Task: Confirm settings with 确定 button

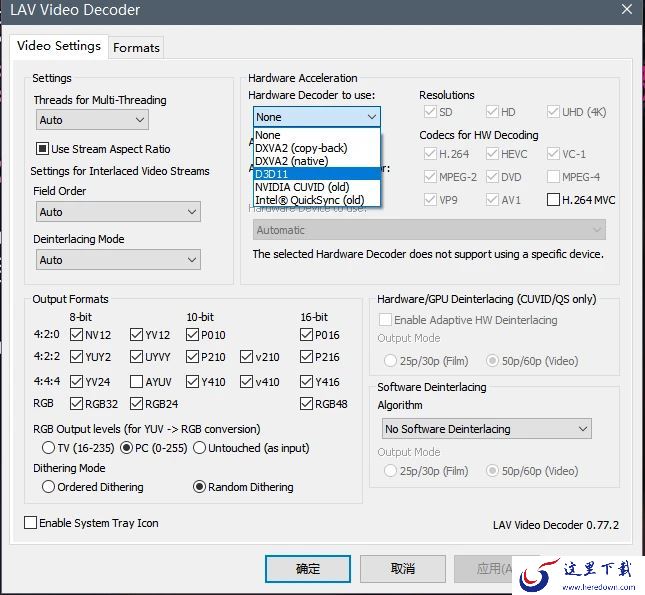Action: (x=308, y=569)
